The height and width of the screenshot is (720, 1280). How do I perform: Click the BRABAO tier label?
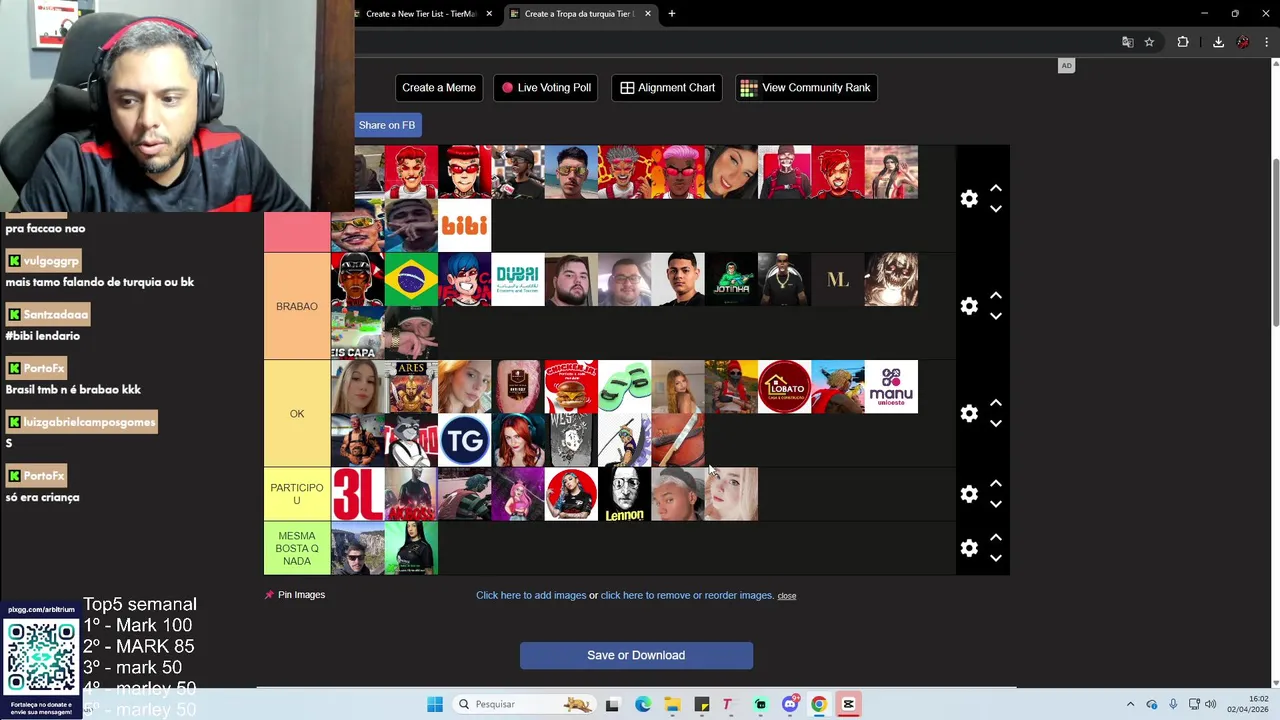[297, 306]
